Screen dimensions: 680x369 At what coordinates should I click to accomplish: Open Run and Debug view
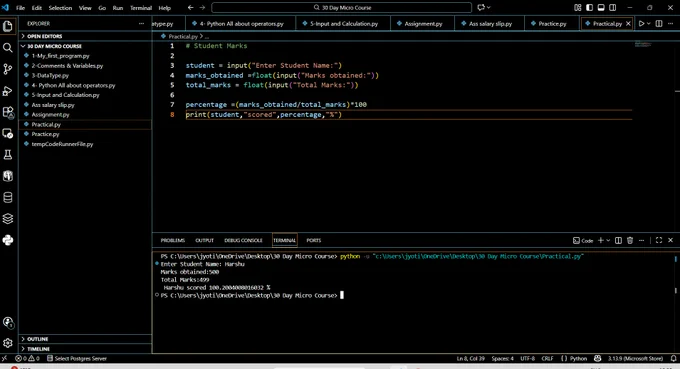8,91
